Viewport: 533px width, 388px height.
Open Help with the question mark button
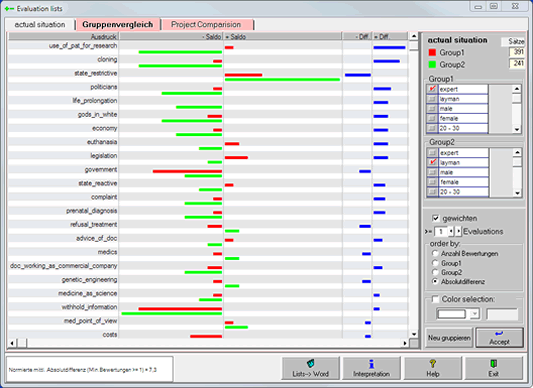[433, 368]
